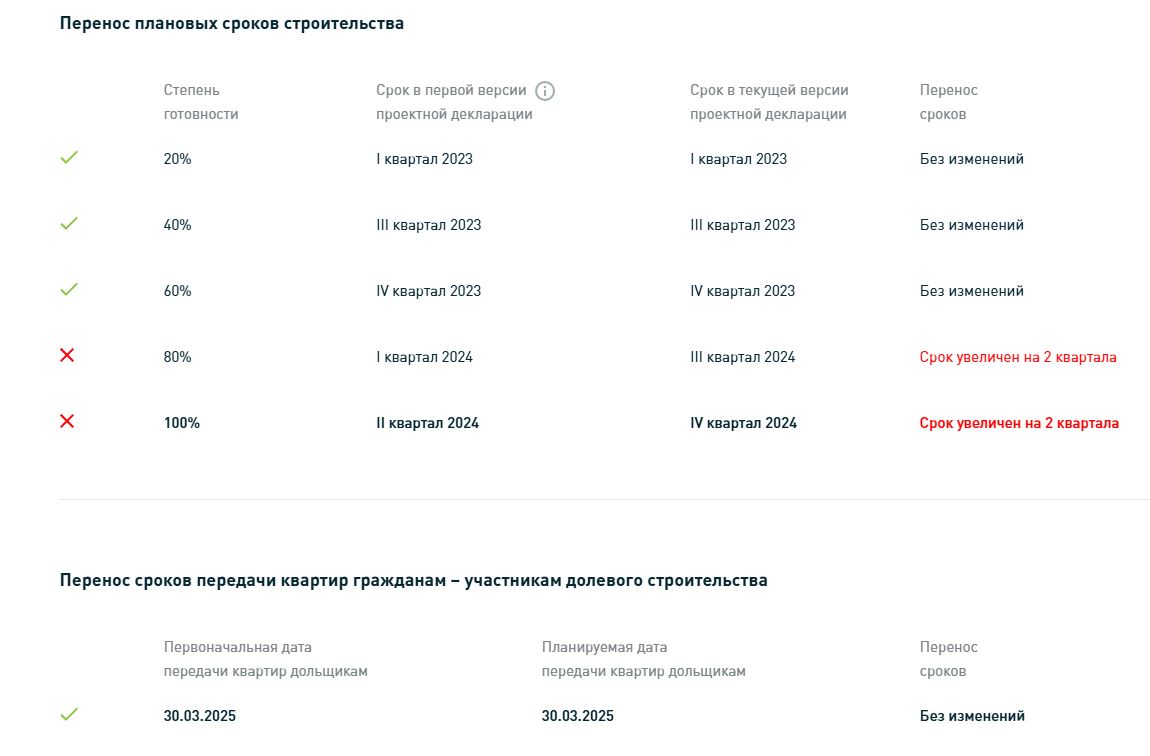Select the 'Перенос плановых сроков строительства' heading

tap(232, 23)
